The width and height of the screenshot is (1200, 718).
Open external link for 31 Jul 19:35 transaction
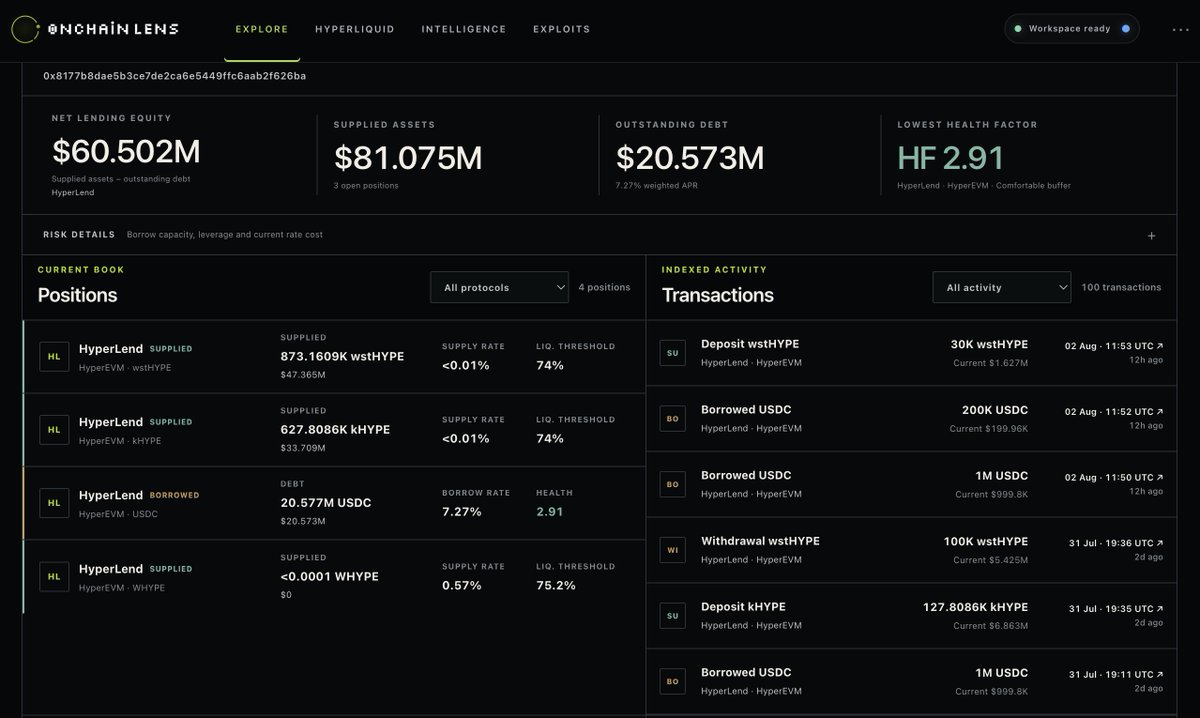click(1160, 609)
